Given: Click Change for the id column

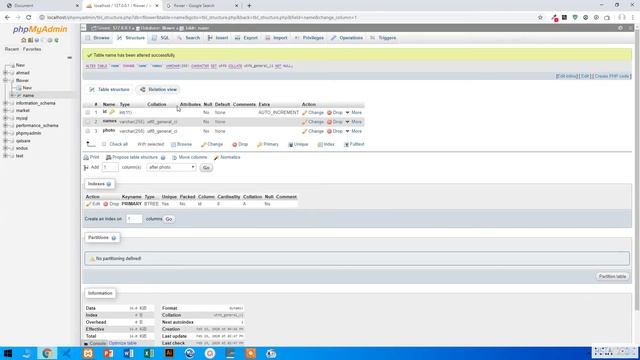Looking at the screenshot, I should (x=313, y=112).
